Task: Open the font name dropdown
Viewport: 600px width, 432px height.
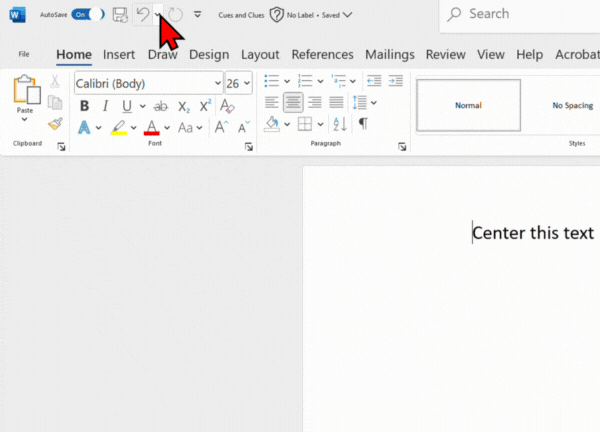Action: (x=217, y=83)
